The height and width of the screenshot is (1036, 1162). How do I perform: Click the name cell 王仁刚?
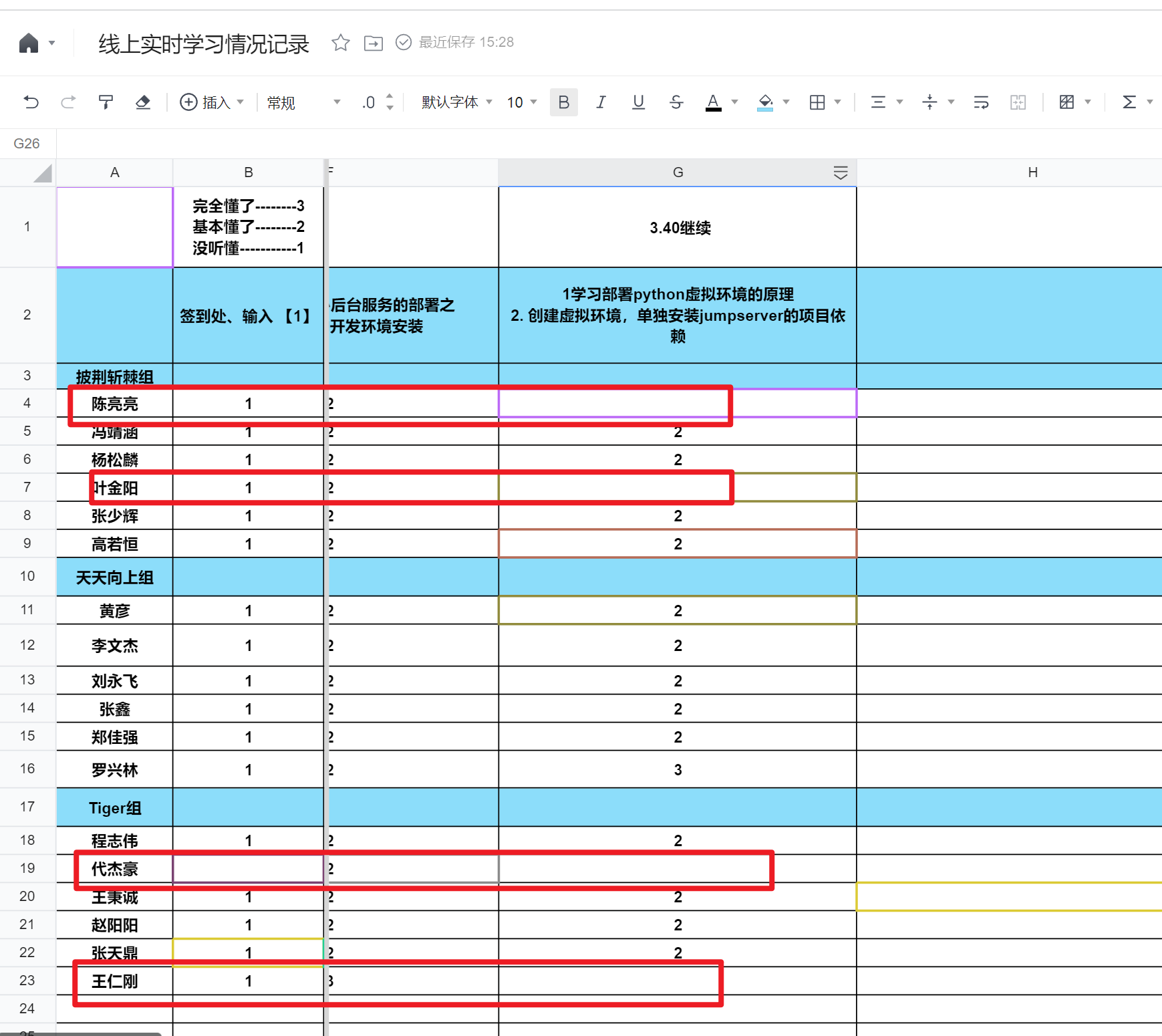point(115,981)
